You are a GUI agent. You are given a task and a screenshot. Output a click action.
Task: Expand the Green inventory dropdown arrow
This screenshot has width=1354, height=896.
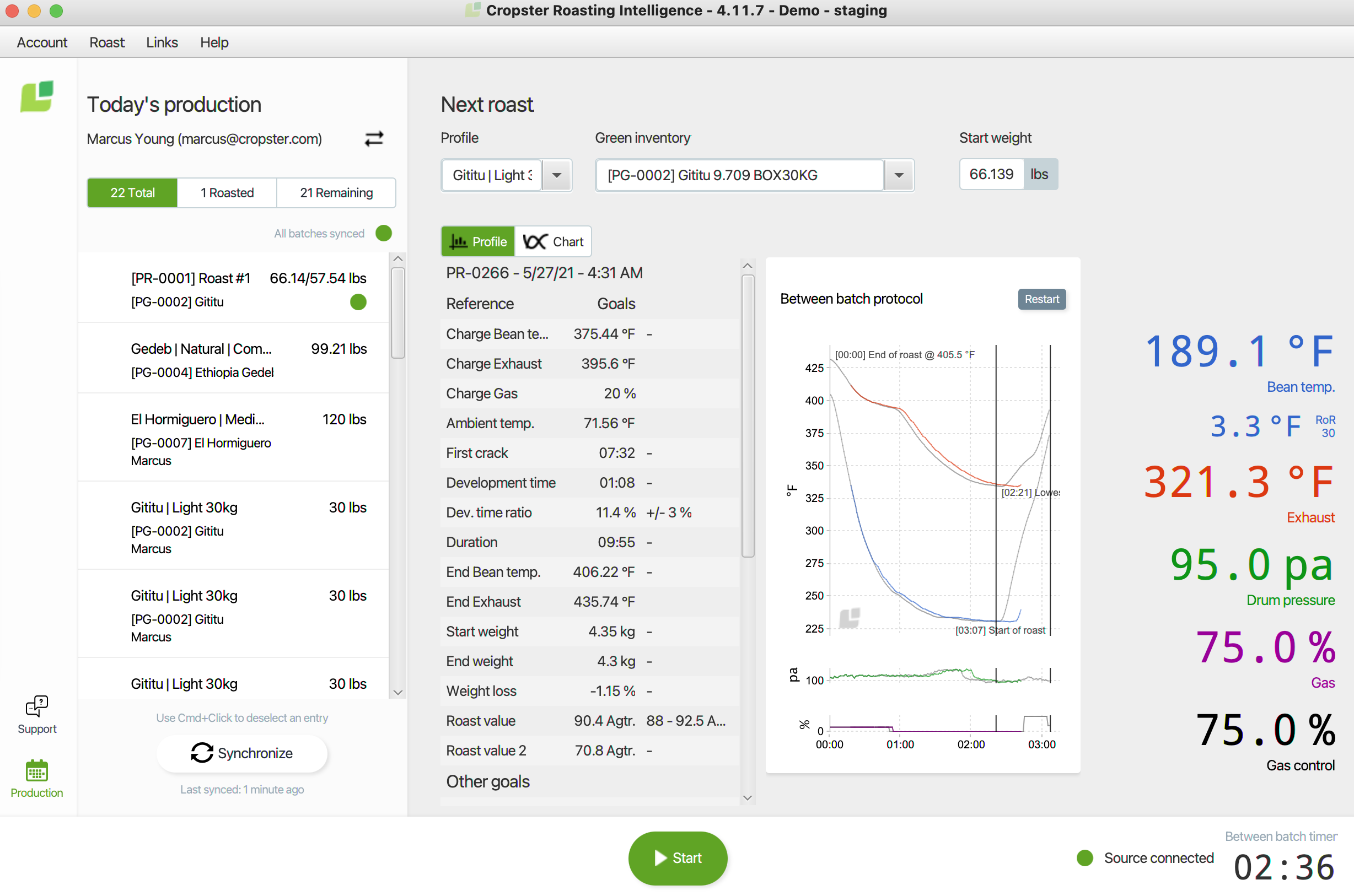click(899, 175)
